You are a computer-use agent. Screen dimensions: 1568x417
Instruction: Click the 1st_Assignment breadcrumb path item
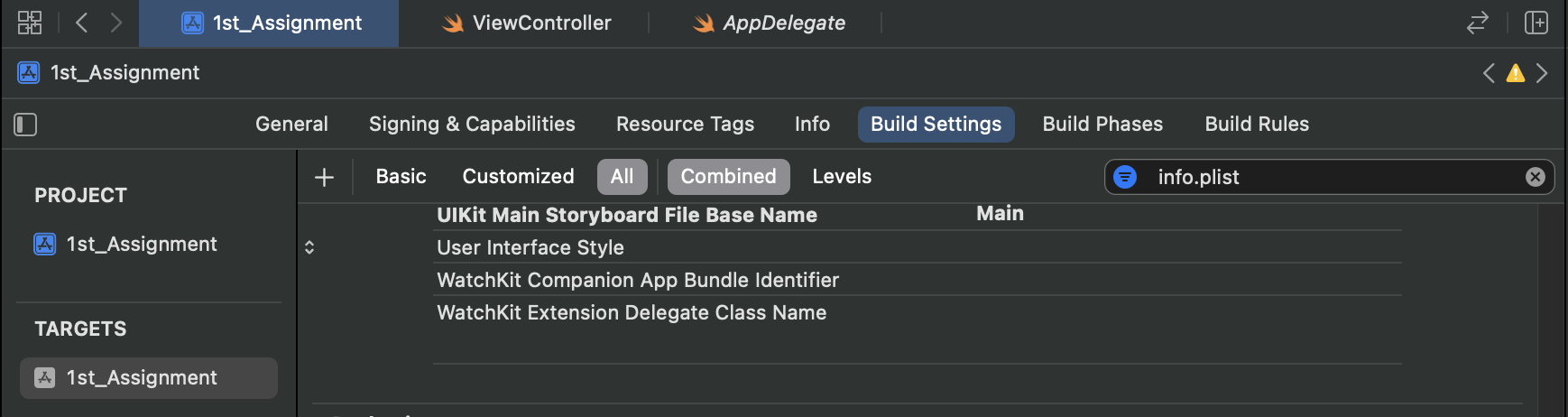[125, 73]
